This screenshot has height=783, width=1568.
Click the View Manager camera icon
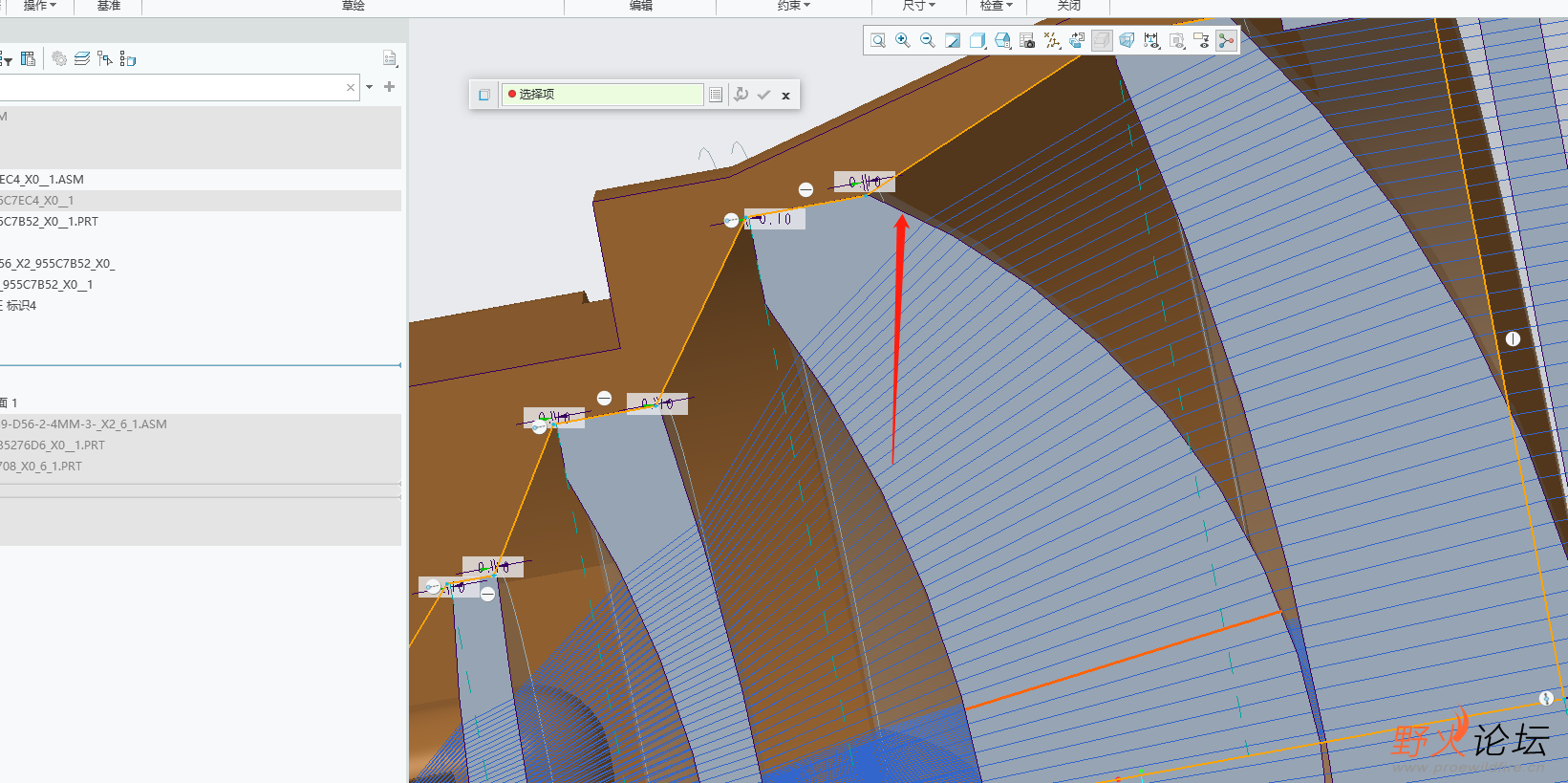1027,40
